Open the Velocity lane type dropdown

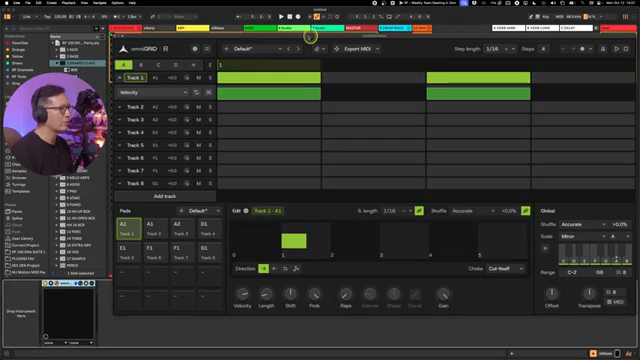pyautogui.click(x=153, y=93)
